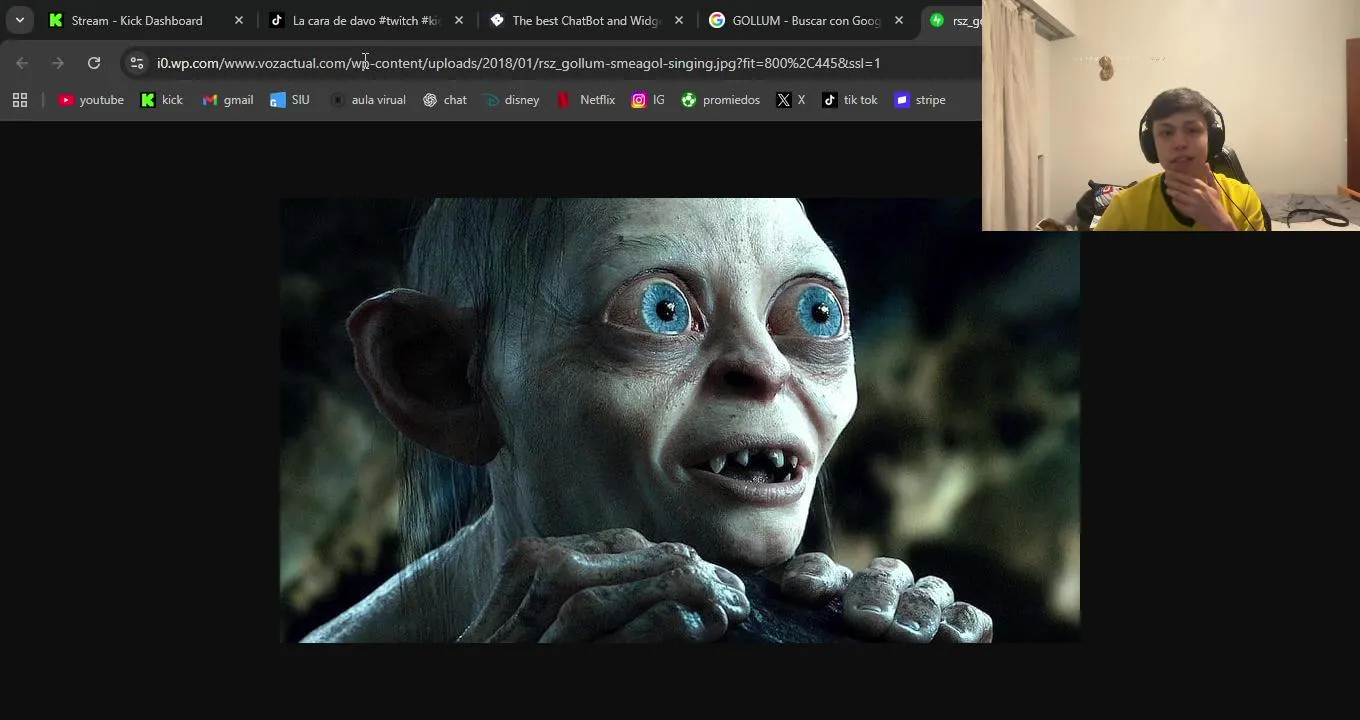Image resolution: width=1360 pixels, height=720 pixels.
Task: Go forward to next page
Action: [x=58, y=63]
